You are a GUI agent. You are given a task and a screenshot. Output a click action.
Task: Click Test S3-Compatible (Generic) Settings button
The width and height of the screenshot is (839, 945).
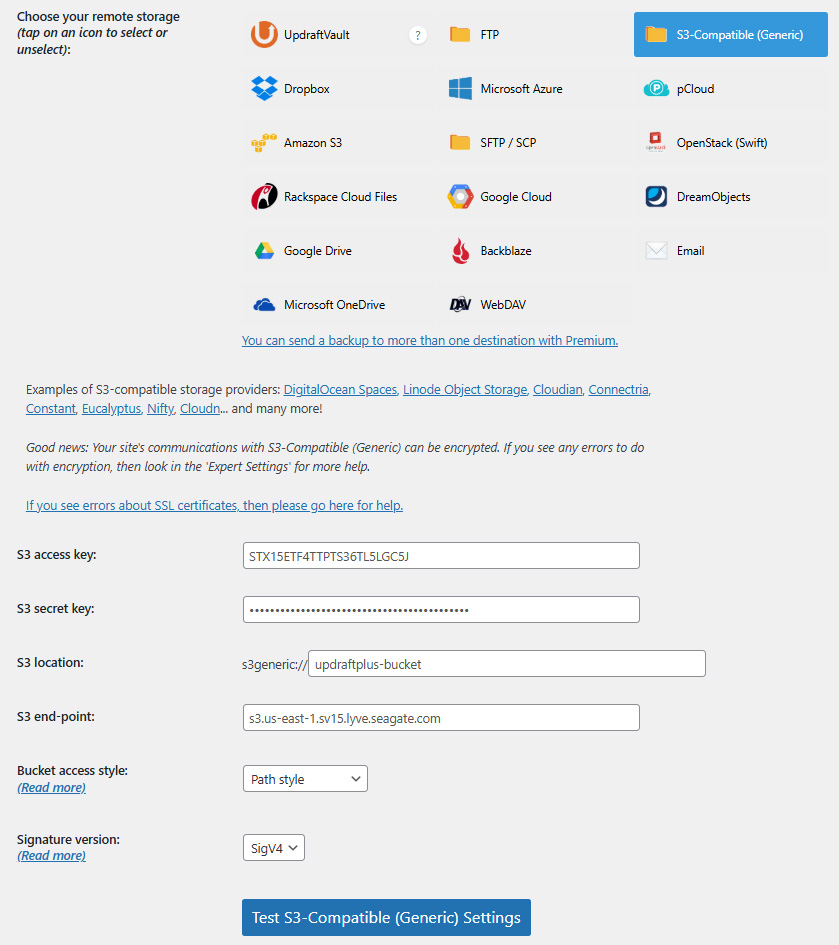tap(386, 918)
